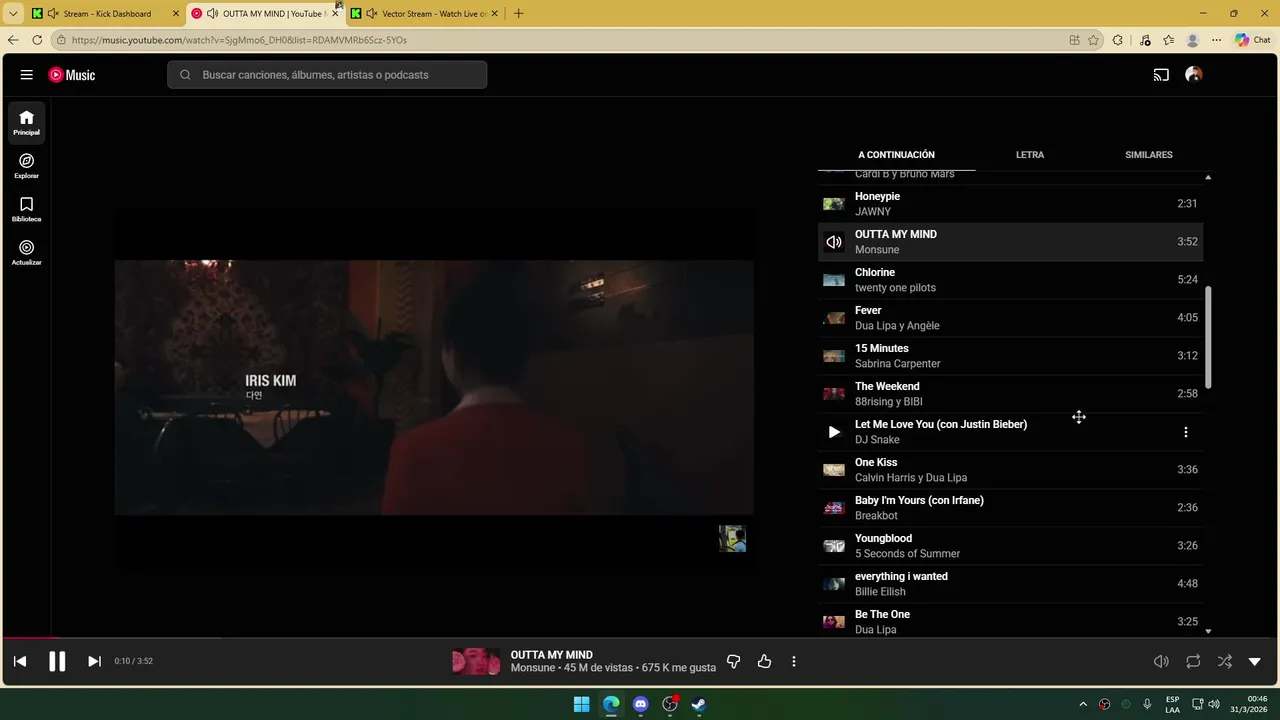1280x720 pixels.
Task: Click the cast to device icon
Action: pyautogui.click(x=1161, y=75)
